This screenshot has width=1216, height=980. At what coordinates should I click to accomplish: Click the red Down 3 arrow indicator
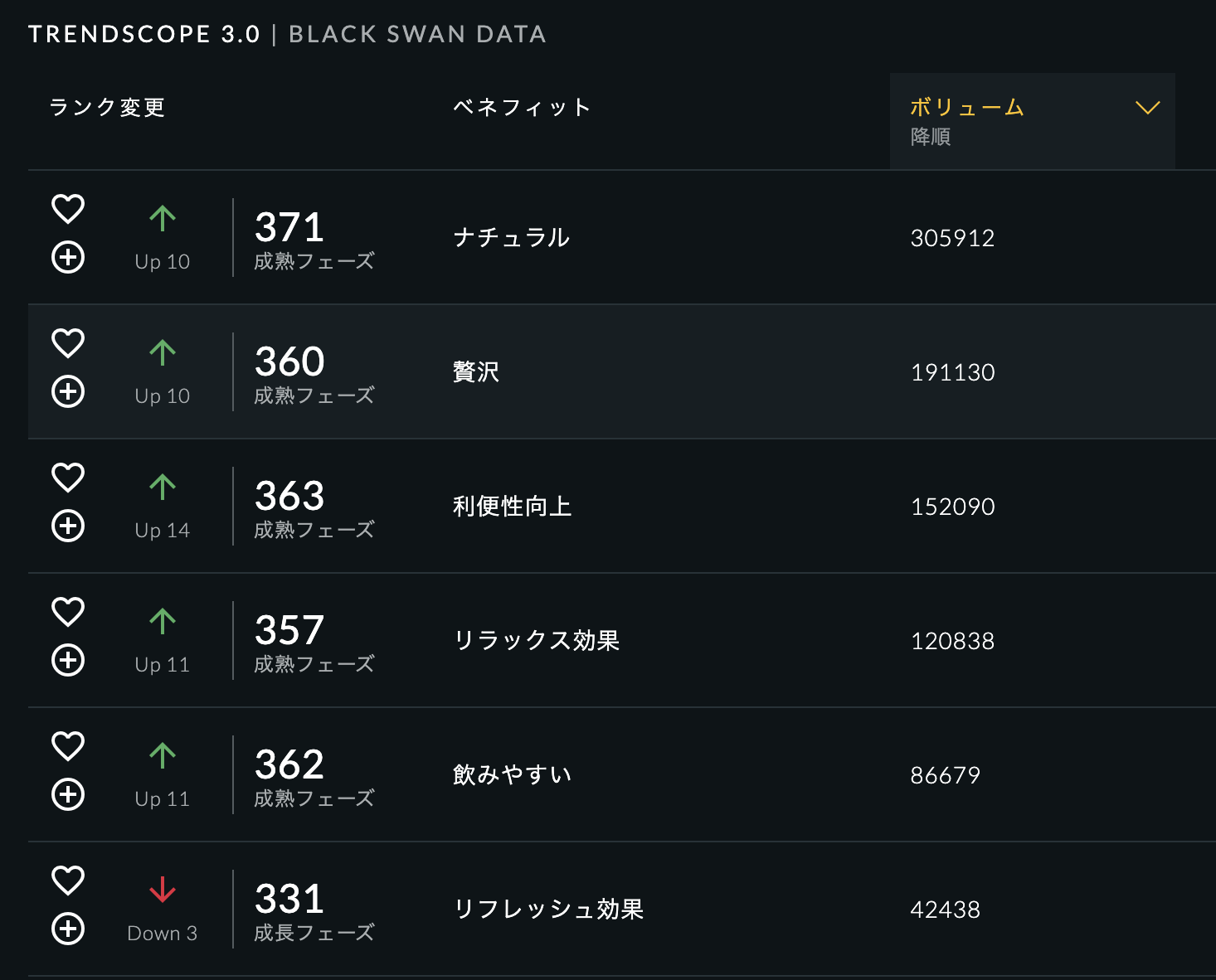pos(163,890)
